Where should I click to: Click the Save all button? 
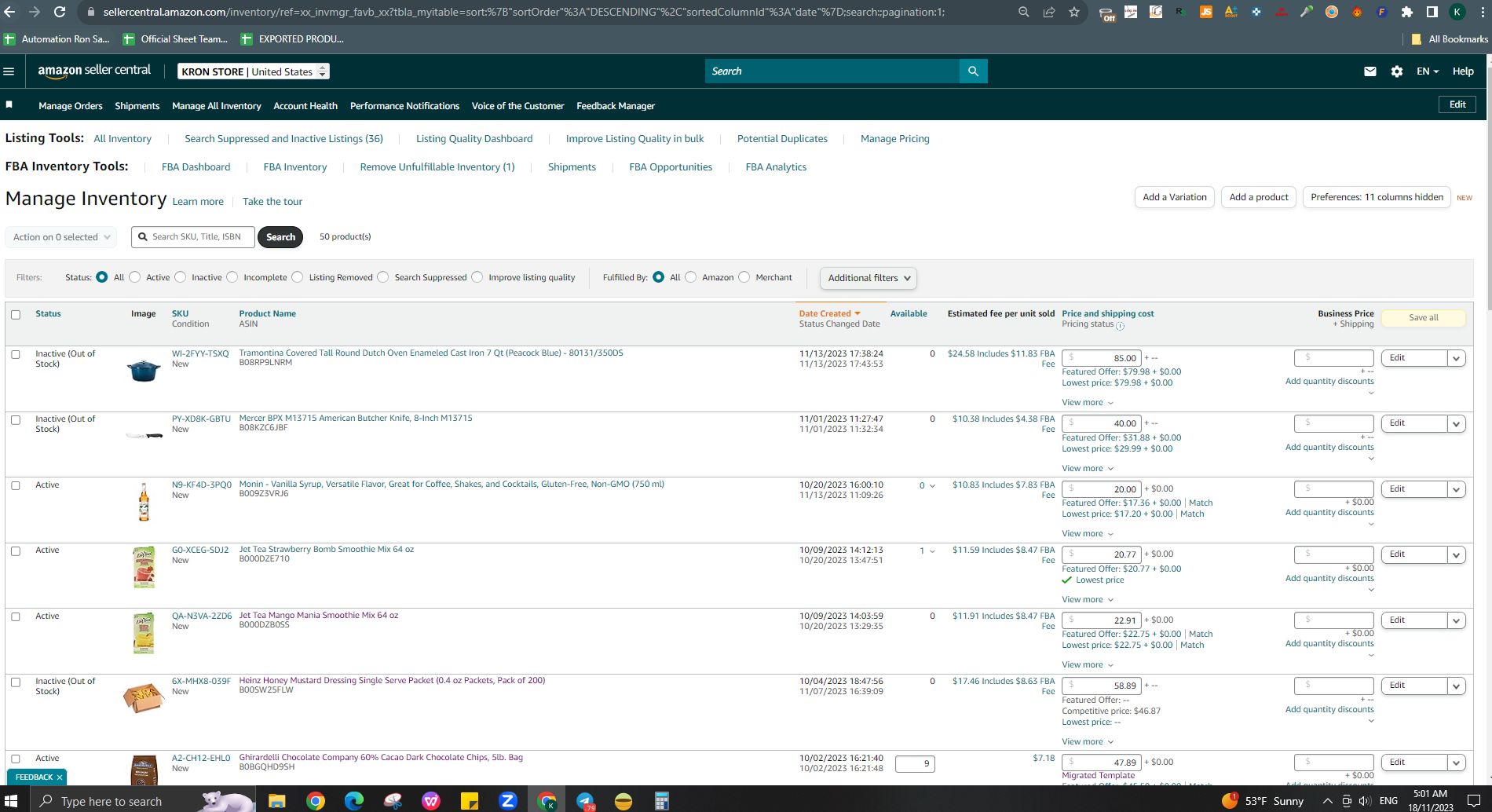(1424, 318)
